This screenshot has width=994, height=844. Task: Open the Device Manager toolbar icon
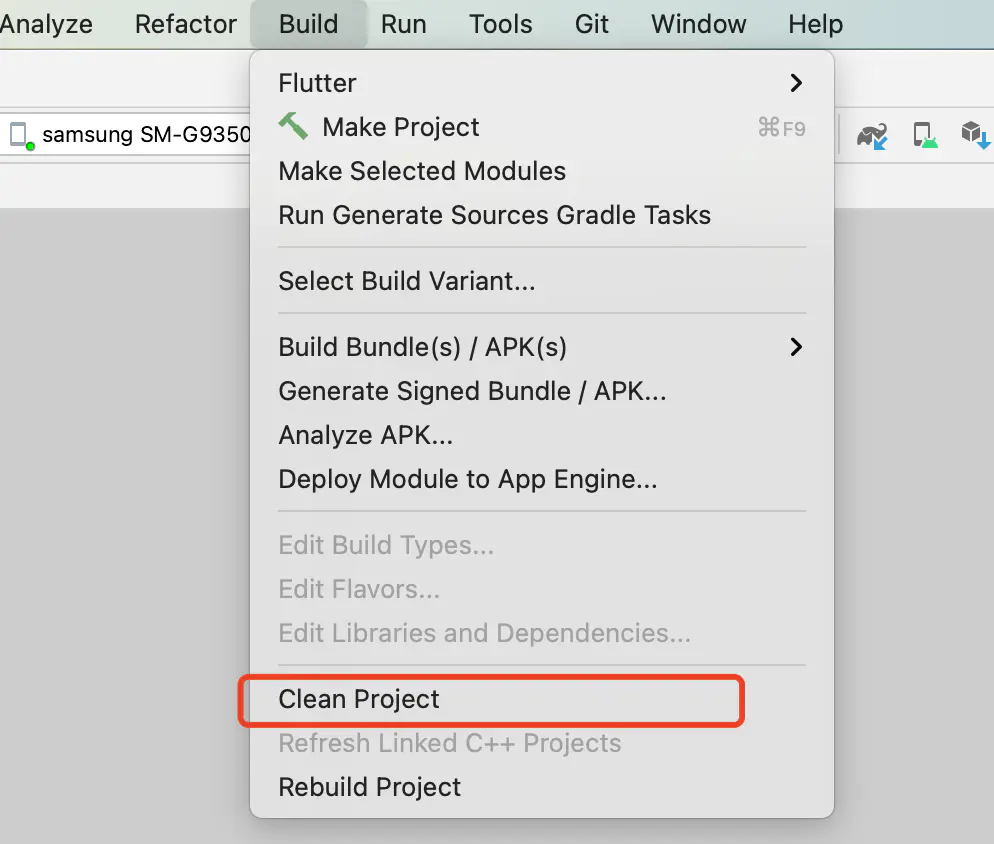click(x=925, y=135)
